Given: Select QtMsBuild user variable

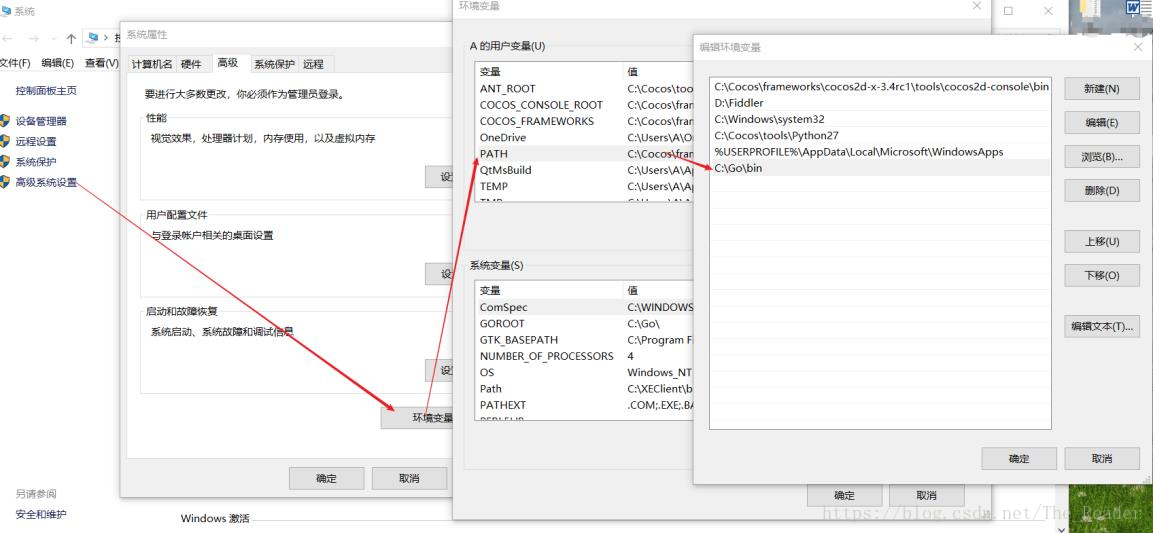Looking at the screenshot, I should (585, 170).
